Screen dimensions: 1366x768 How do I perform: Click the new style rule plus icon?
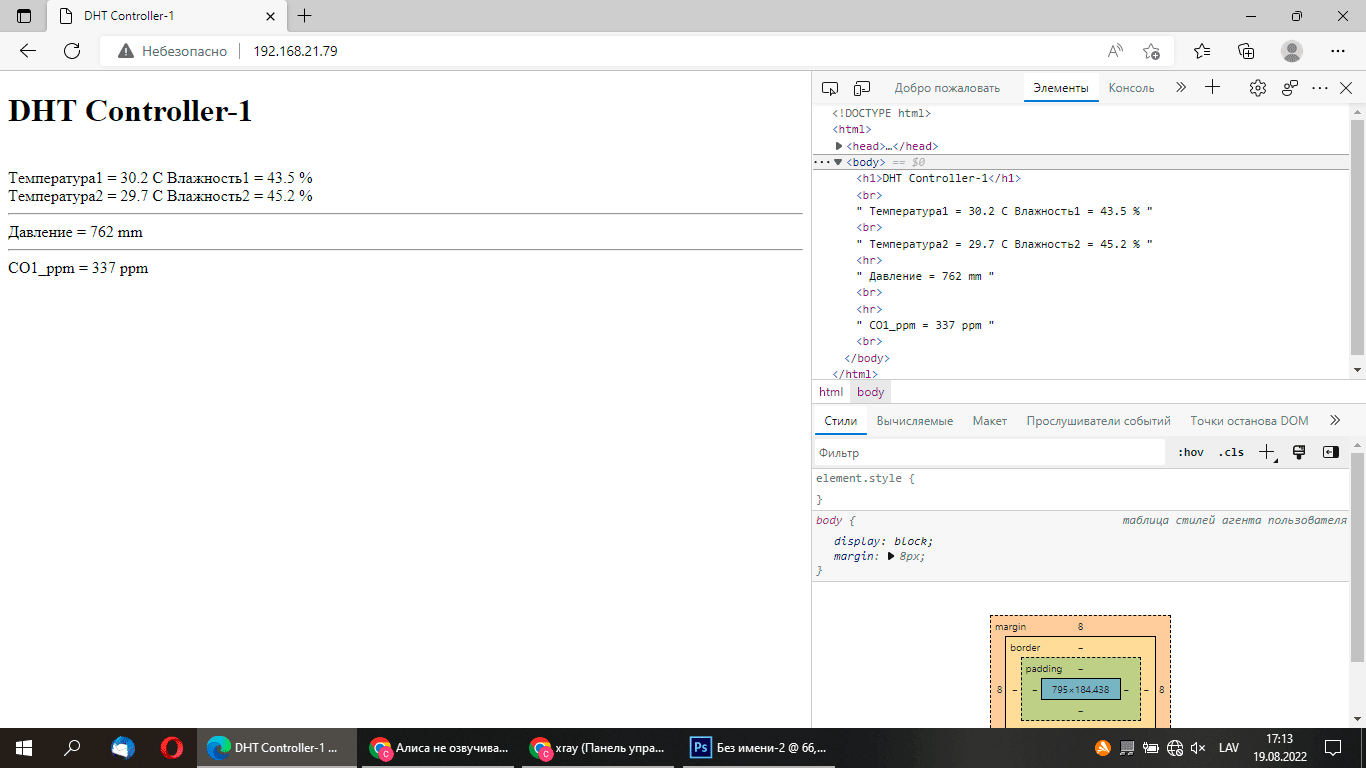(x=1266, y=452)
